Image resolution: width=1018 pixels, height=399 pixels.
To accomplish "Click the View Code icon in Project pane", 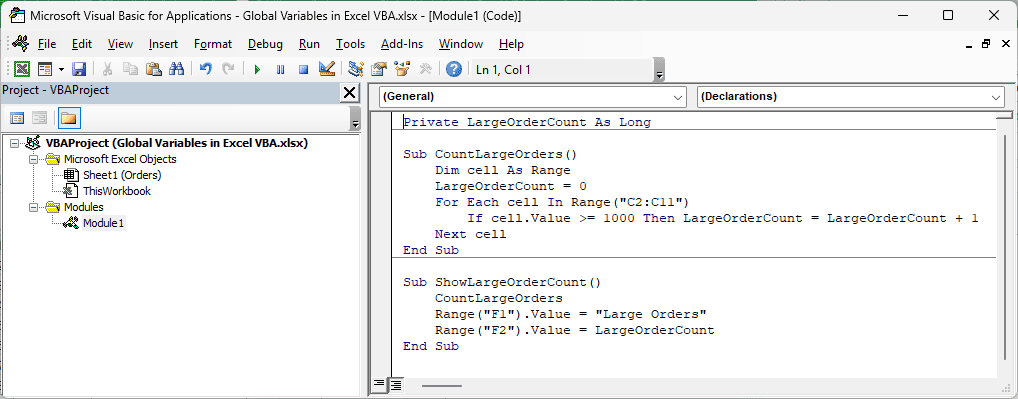I will coord(18,118).
